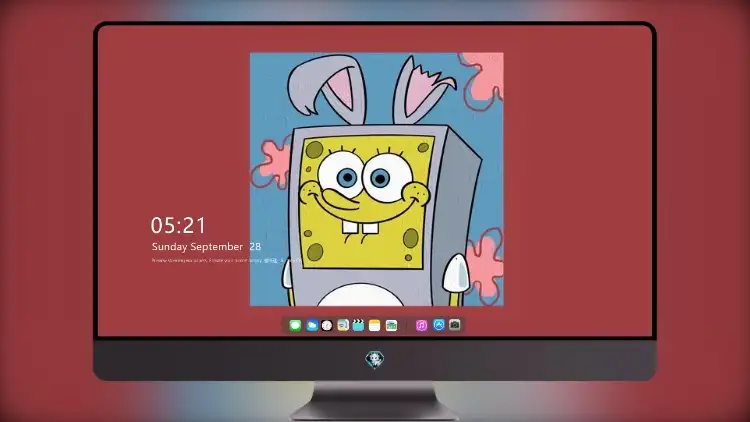Click the small quote line under the date
Viewport: 750px width, 422px height.
225,261
